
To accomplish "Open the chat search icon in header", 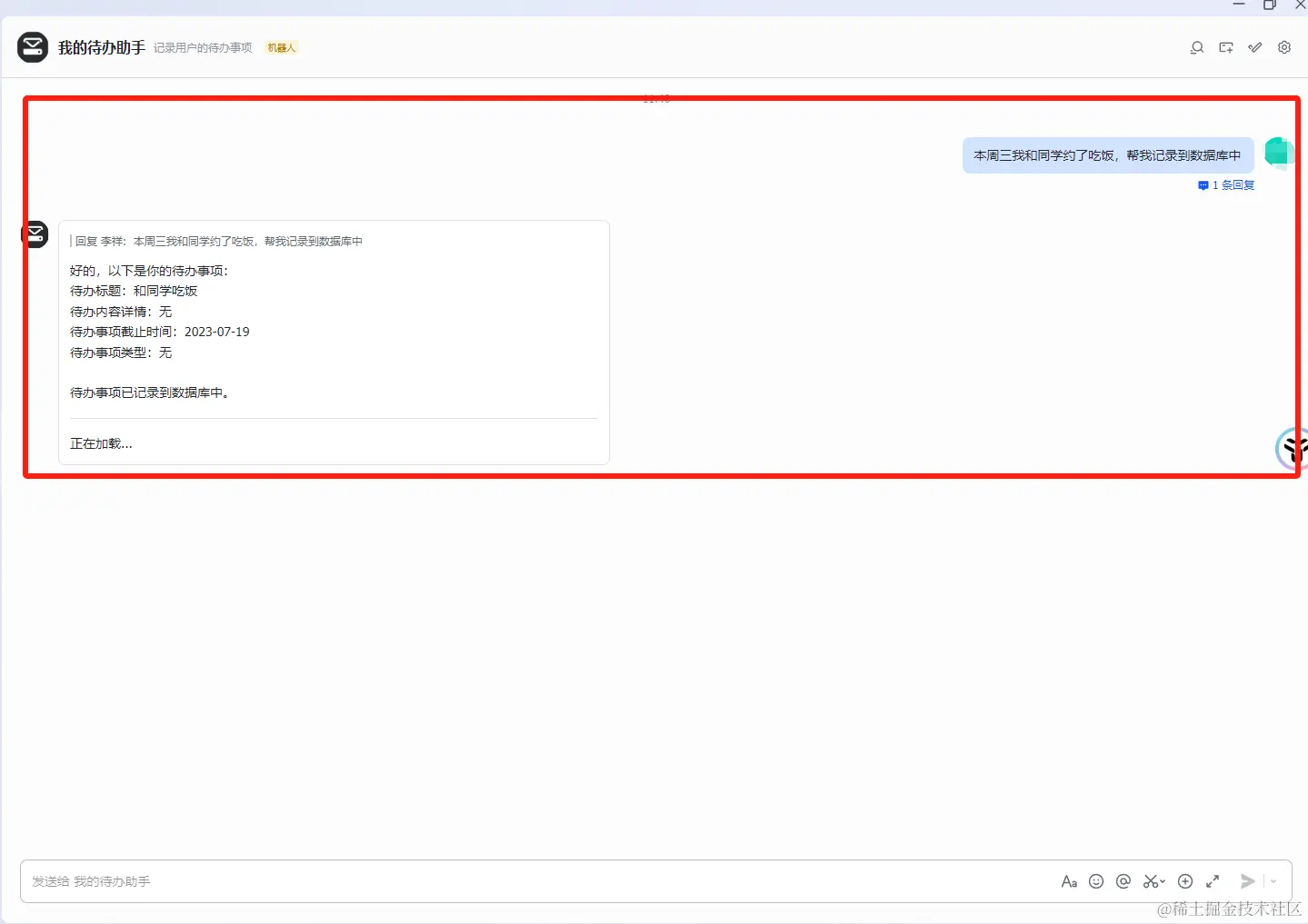I will (x=1197, y=47).
